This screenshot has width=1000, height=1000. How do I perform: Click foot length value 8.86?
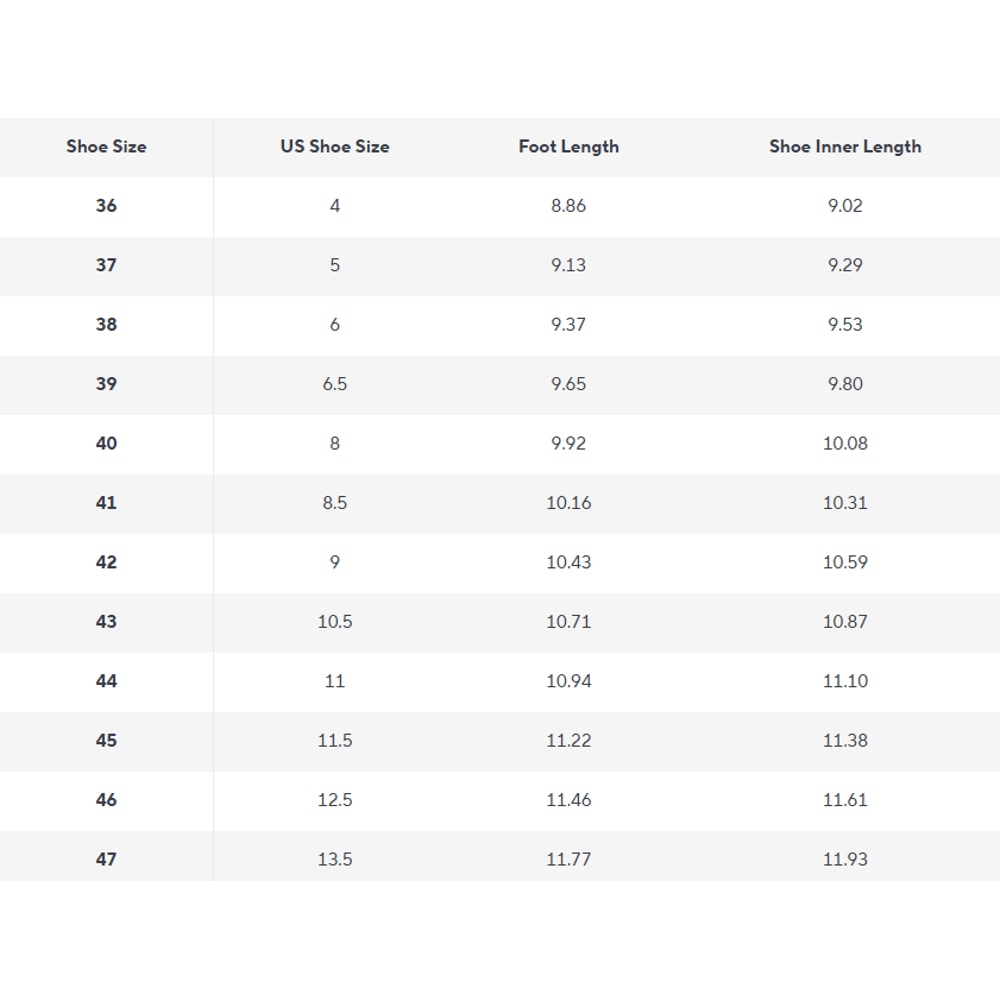(x=568, y=206)
